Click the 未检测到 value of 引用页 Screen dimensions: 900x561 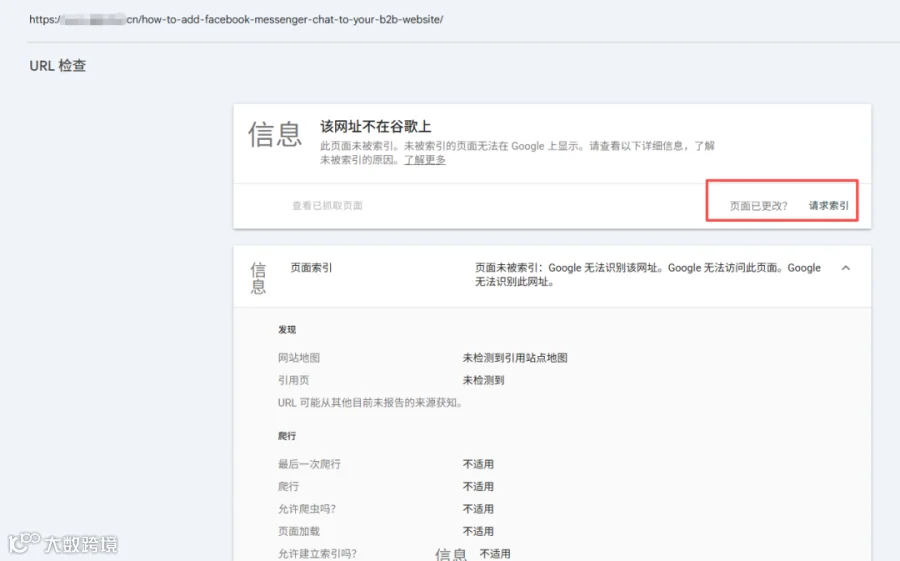(x=483, y=380)
